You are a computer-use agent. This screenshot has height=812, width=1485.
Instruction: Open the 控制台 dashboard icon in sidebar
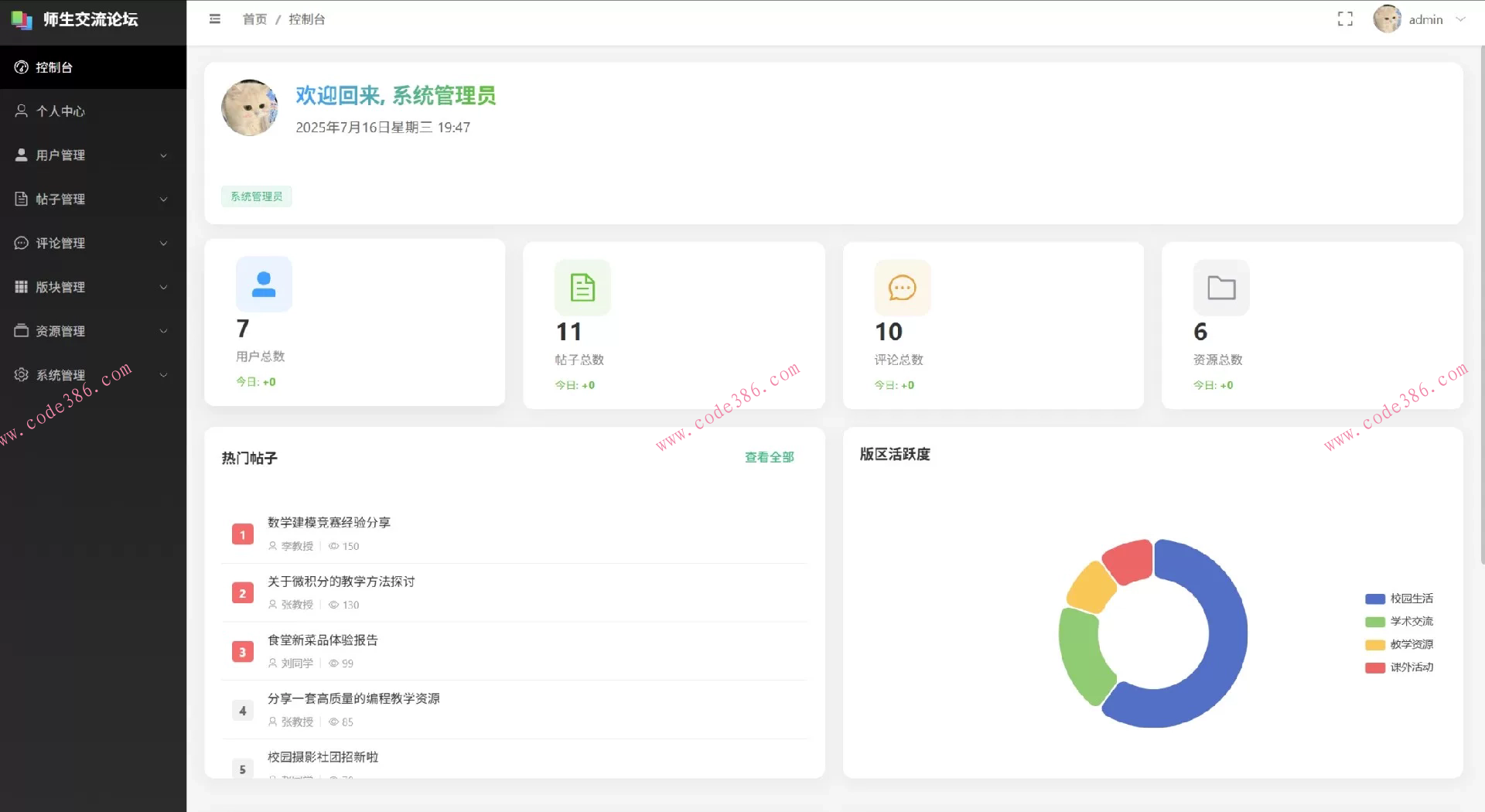click(20, 67)
